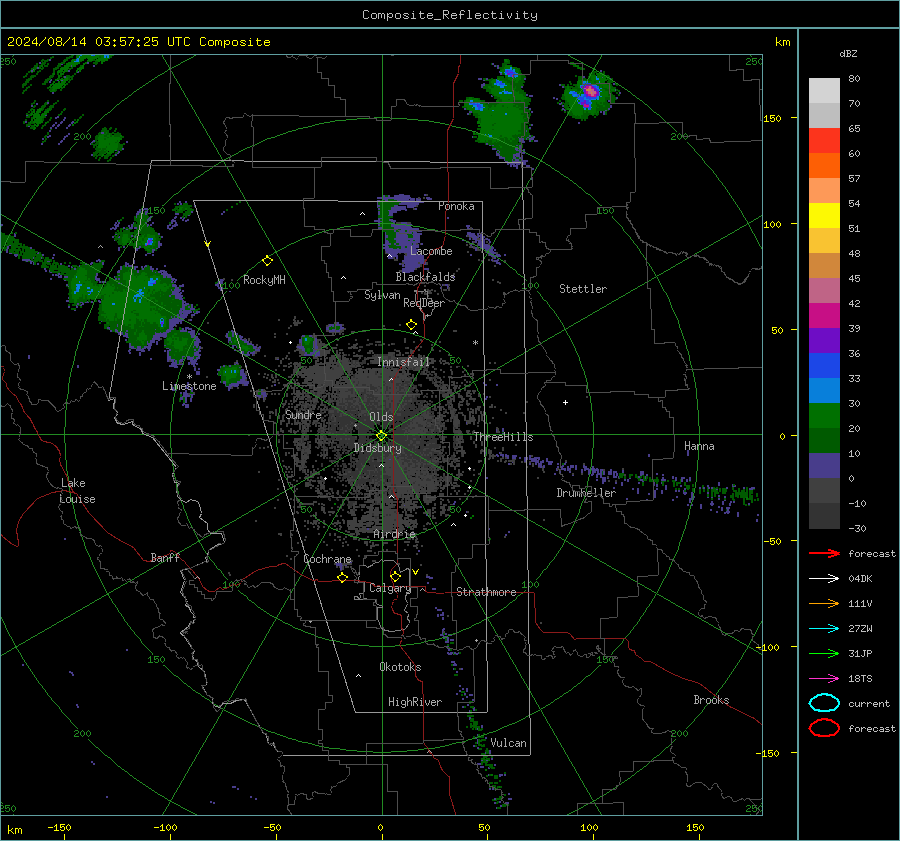Click the 04DK legend text
Viewport: 900px width, 841px height.
(x=860, y=579)
